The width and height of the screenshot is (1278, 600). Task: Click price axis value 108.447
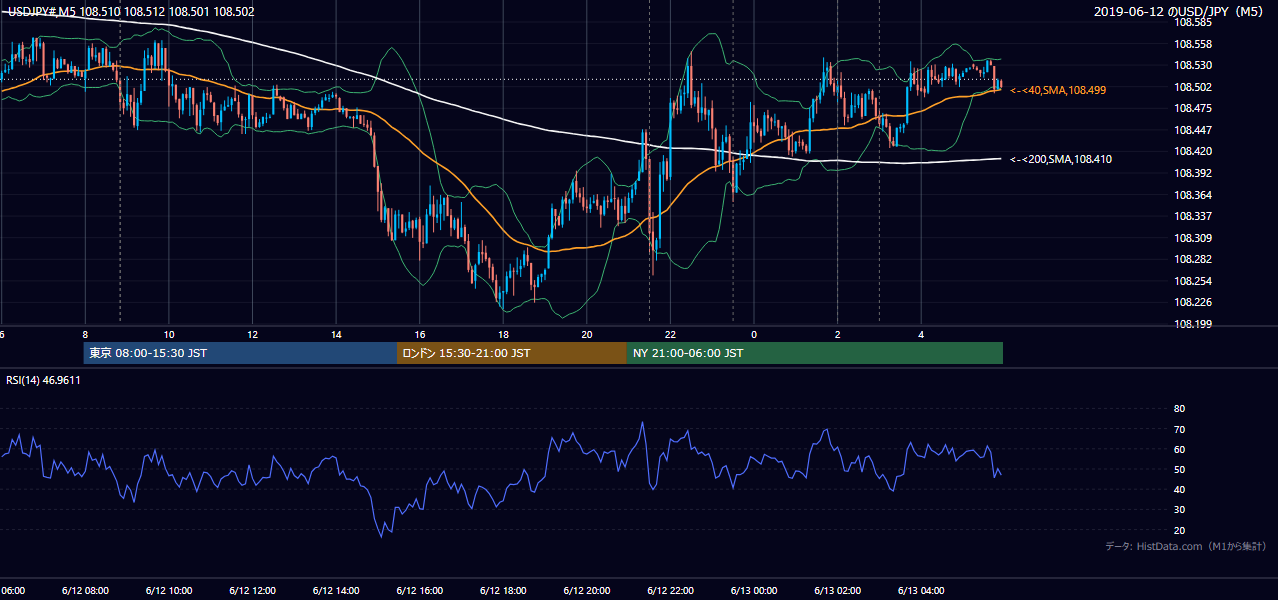pyautogui.click(x=1193, y=130)
